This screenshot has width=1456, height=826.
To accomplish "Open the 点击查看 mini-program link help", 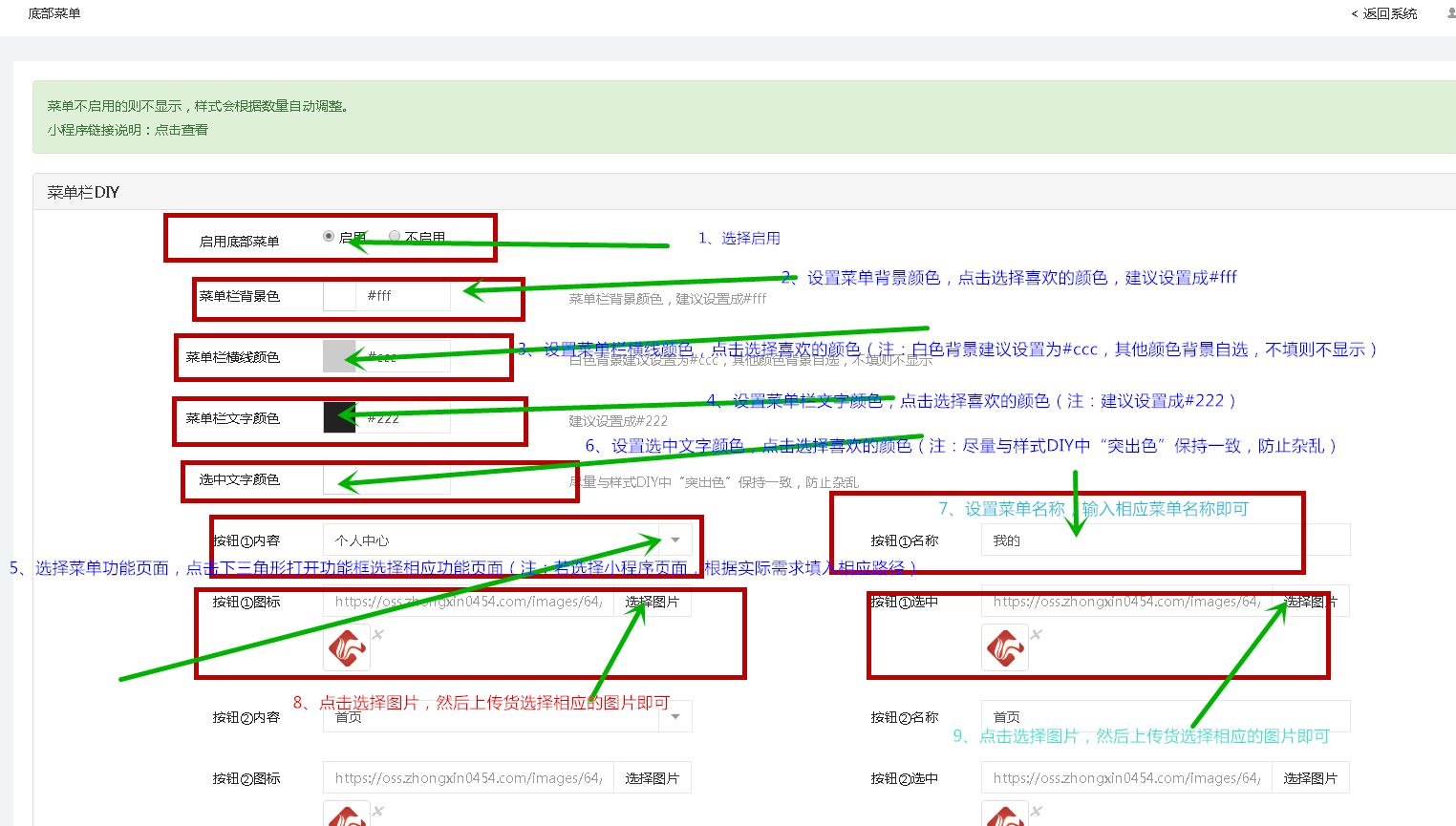I will [x=182, y=130].
